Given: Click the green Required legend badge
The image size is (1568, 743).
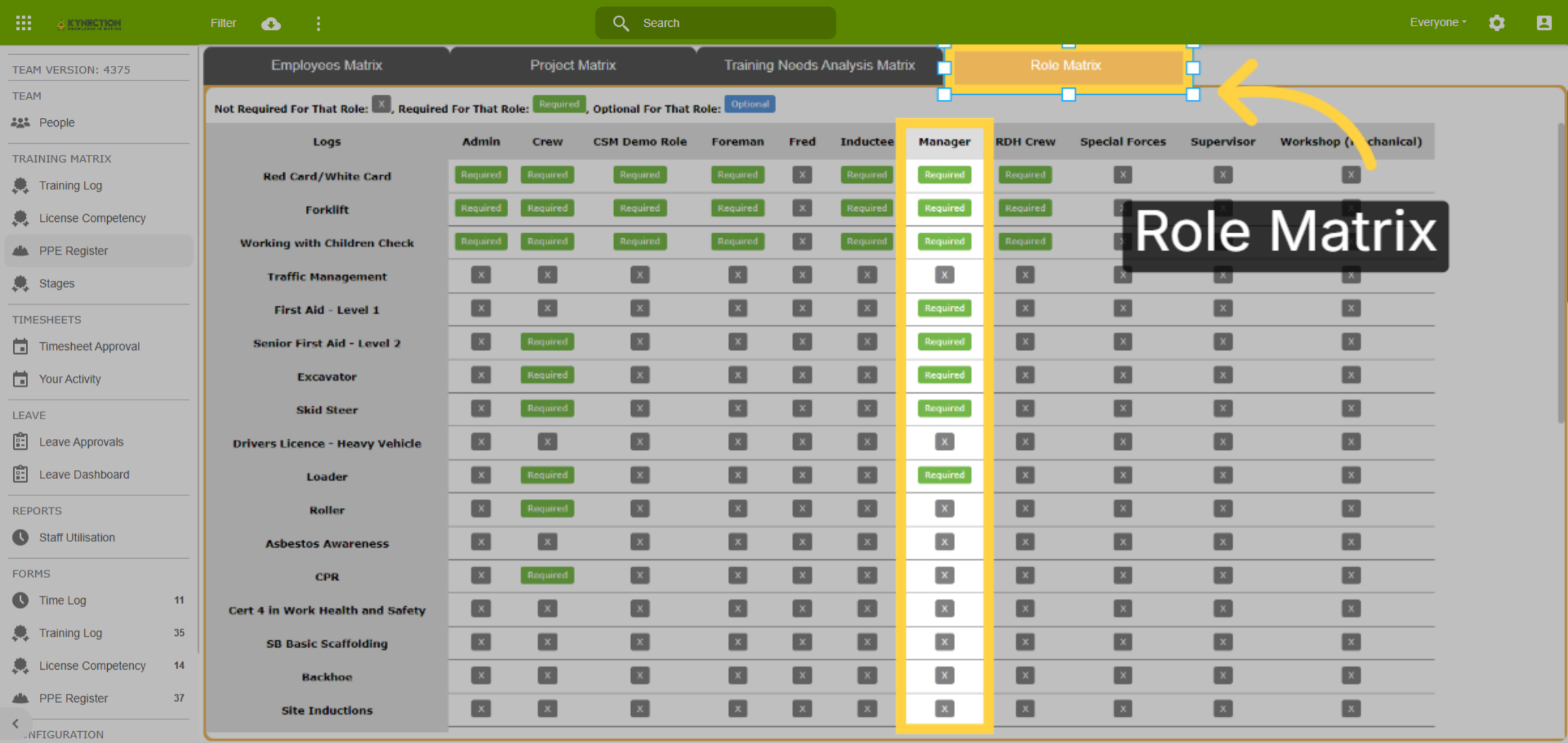Looking at the screenshot, I should point(559,104).
